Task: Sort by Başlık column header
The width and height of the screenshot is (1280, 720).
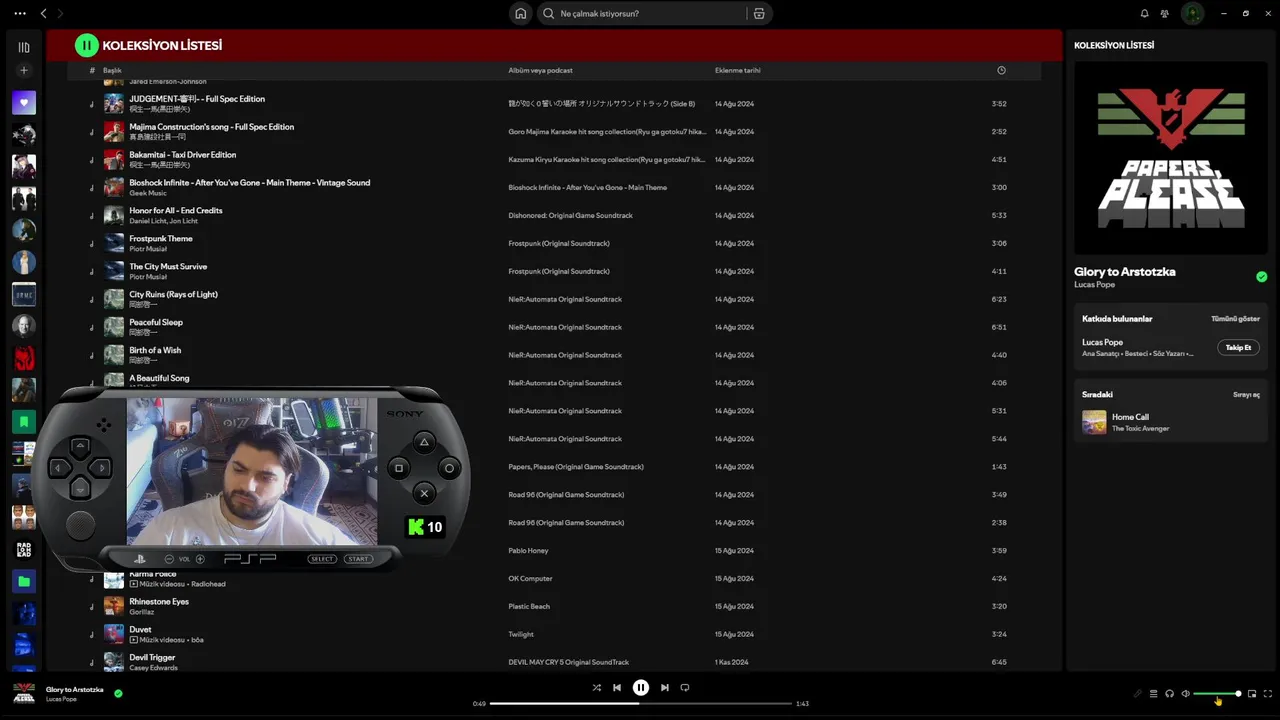Action: point(112,71)
